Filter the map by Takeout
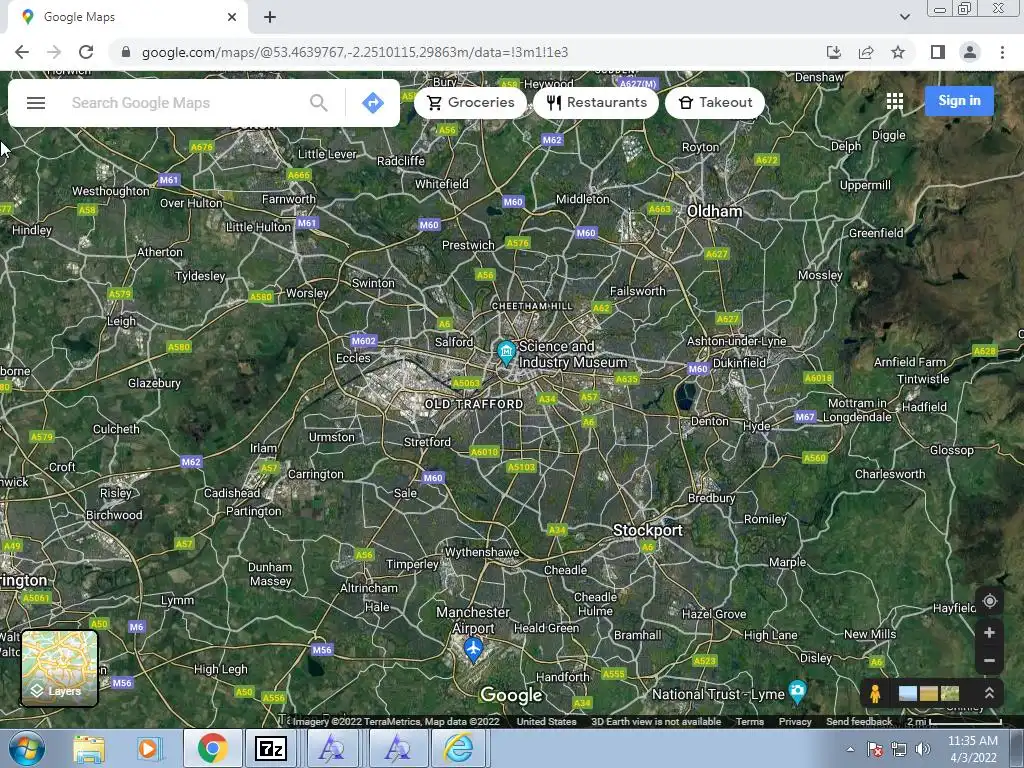 (x=714, y=103)
